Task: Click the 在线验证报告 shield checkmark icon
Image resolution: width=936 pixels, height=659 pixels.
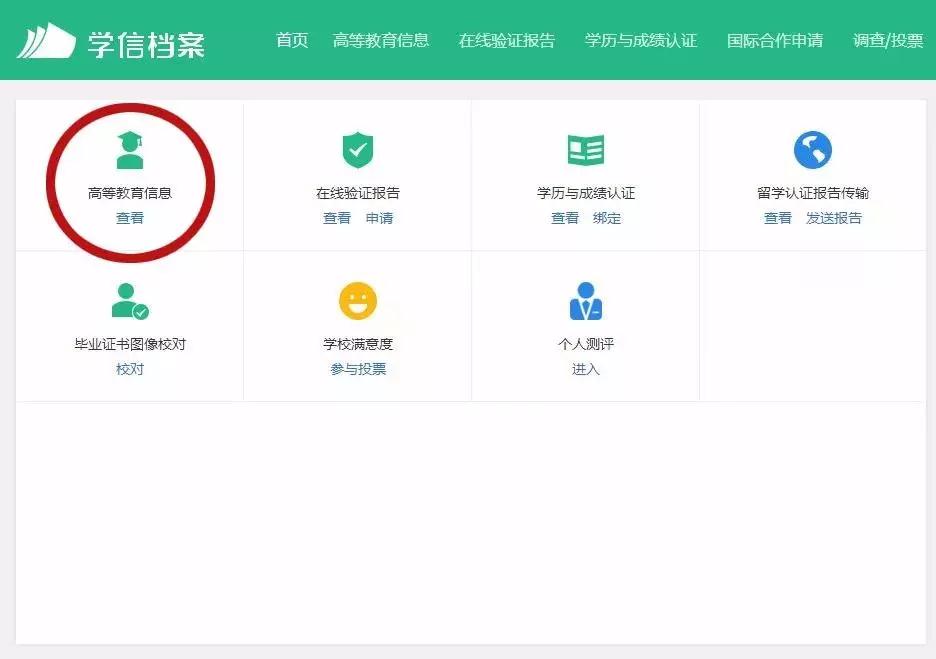Action: [358, 150]
